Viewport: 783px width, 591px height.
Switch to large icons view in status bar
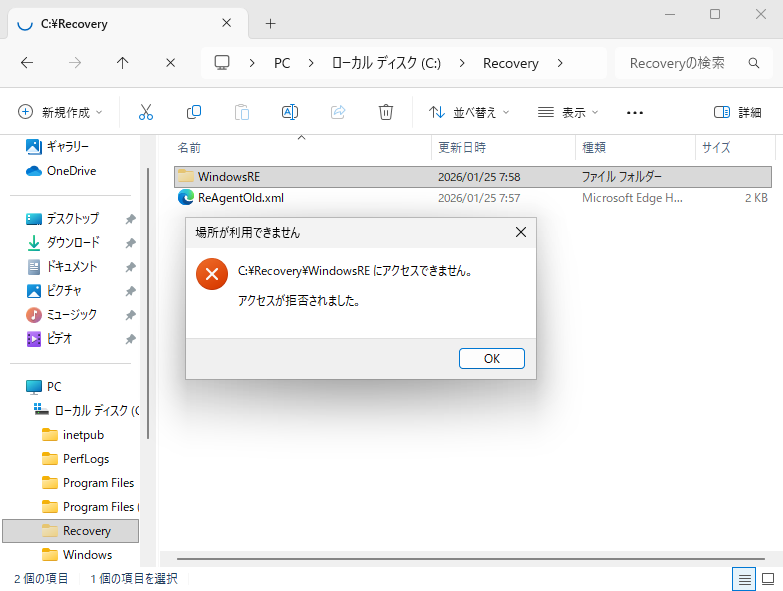pyautogui.click(x=768, y=578)
